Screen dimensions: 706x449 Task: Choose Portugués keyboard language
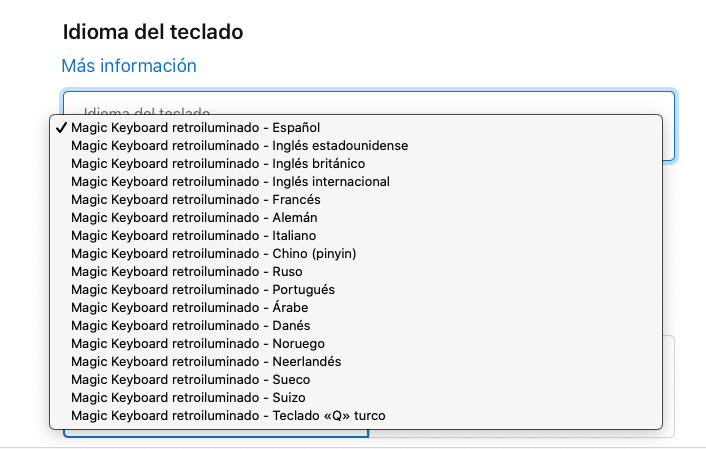click(203, 289)
